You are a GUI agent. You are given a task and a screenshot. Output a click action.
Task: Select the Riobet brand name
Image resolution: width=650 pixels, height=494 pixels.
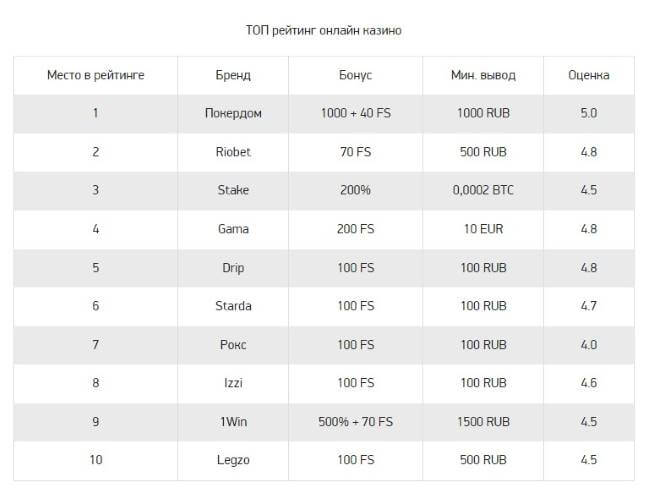tap(233, 152)
